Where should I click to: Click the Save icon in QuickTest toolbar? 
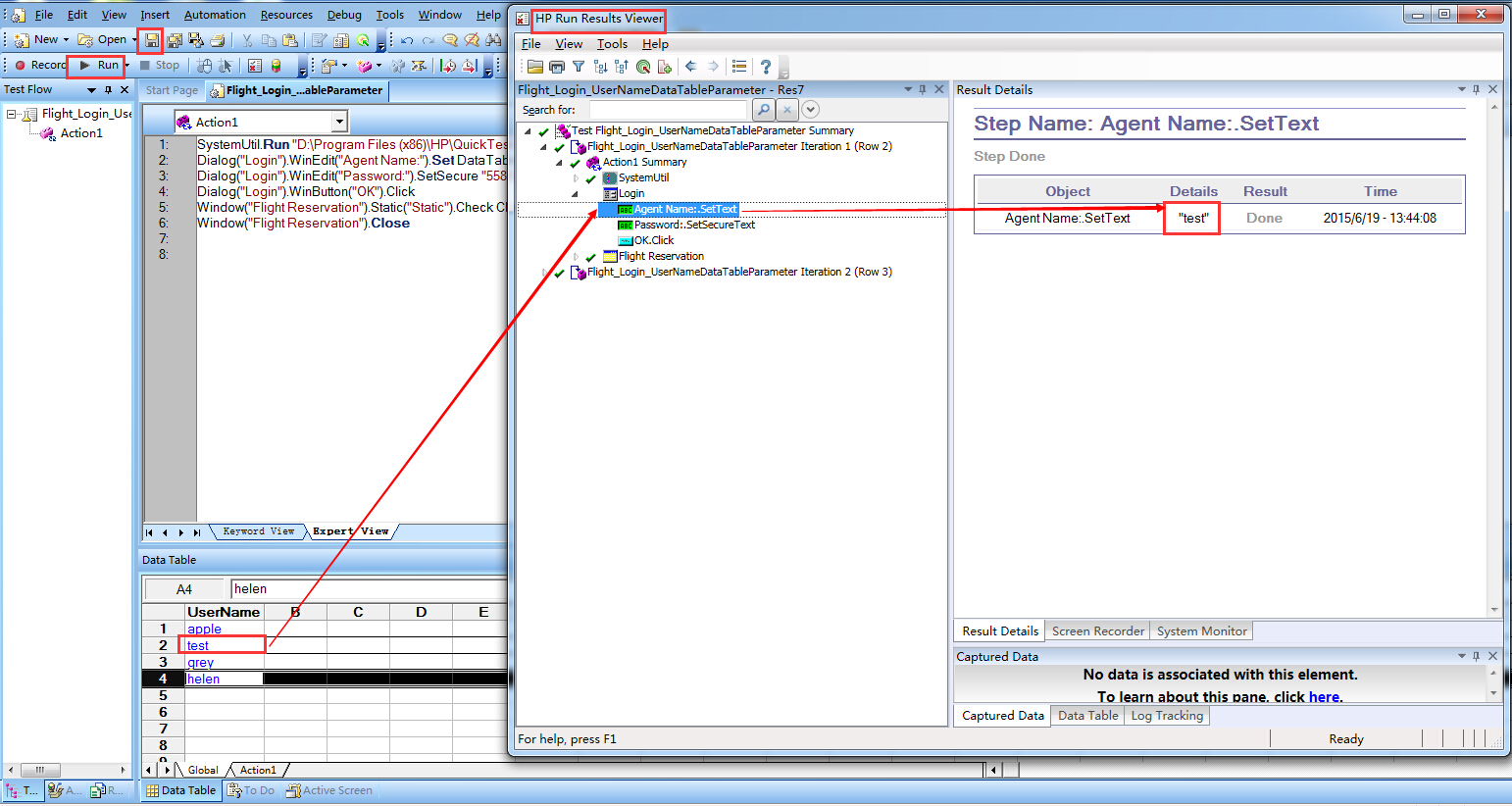(x=151, y=40)
